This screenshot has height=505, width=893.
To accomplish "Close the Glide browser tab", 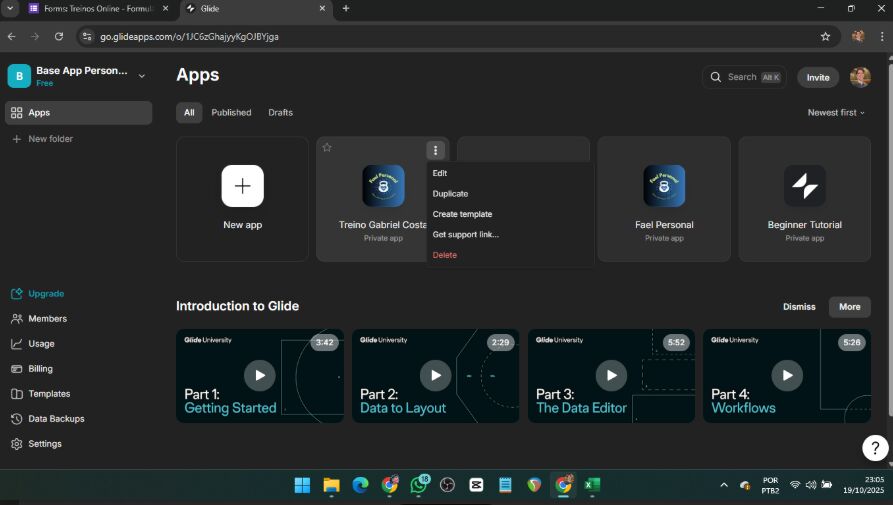I will coord(322,9).
